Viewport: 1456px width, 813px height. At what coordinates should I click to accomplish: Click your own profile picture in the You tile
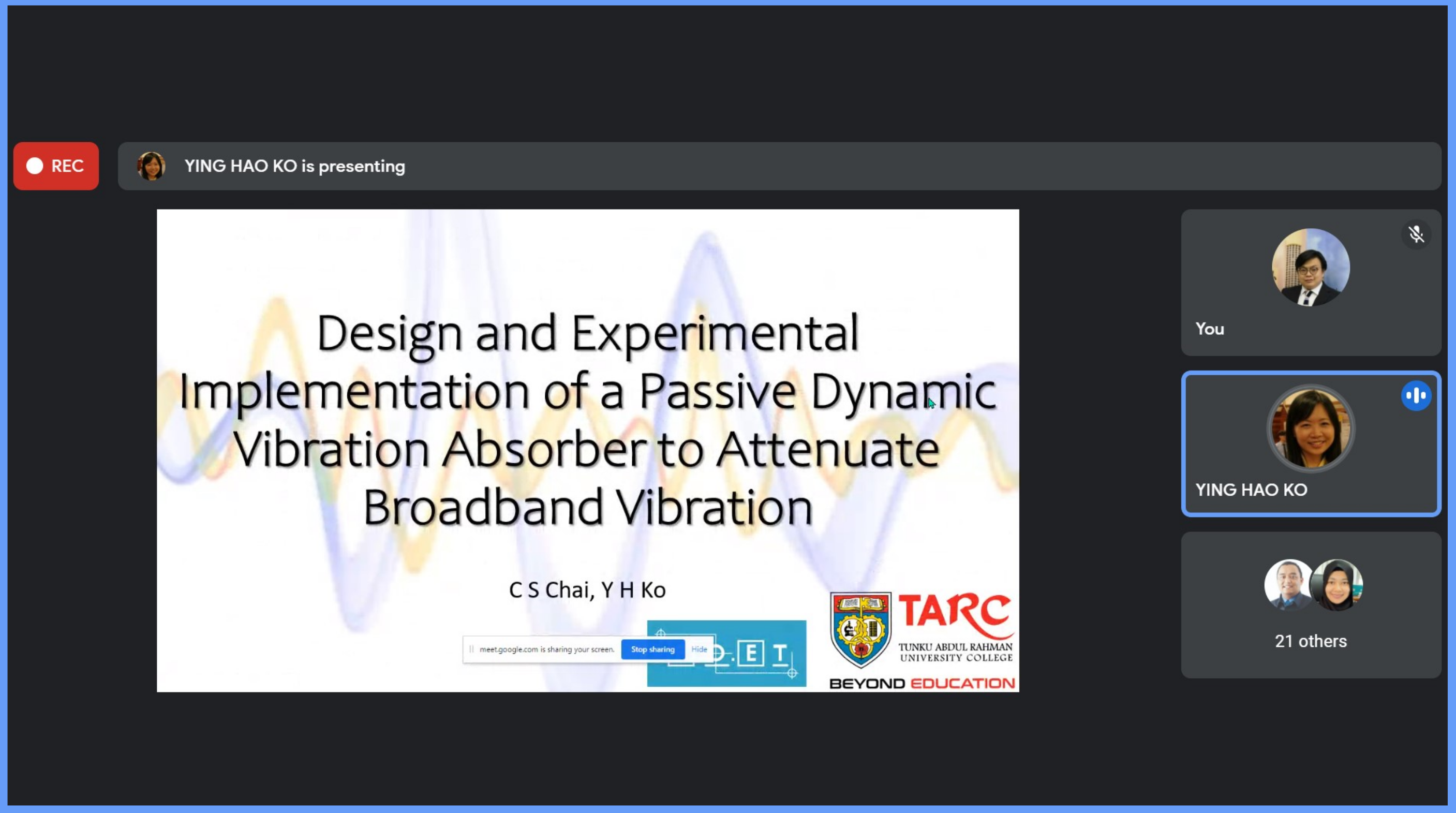(x=1310, y=268)
